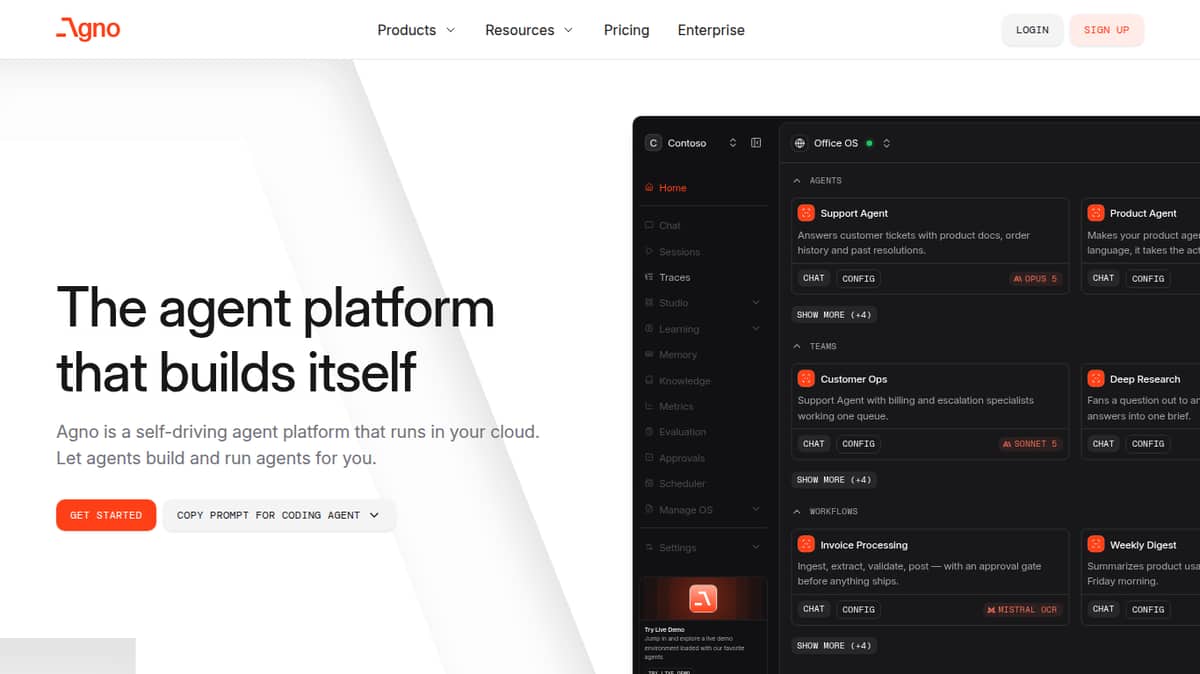Click the Deep Research orange icon
The width and height of the screenshot is (1200, 674).
1096,379
